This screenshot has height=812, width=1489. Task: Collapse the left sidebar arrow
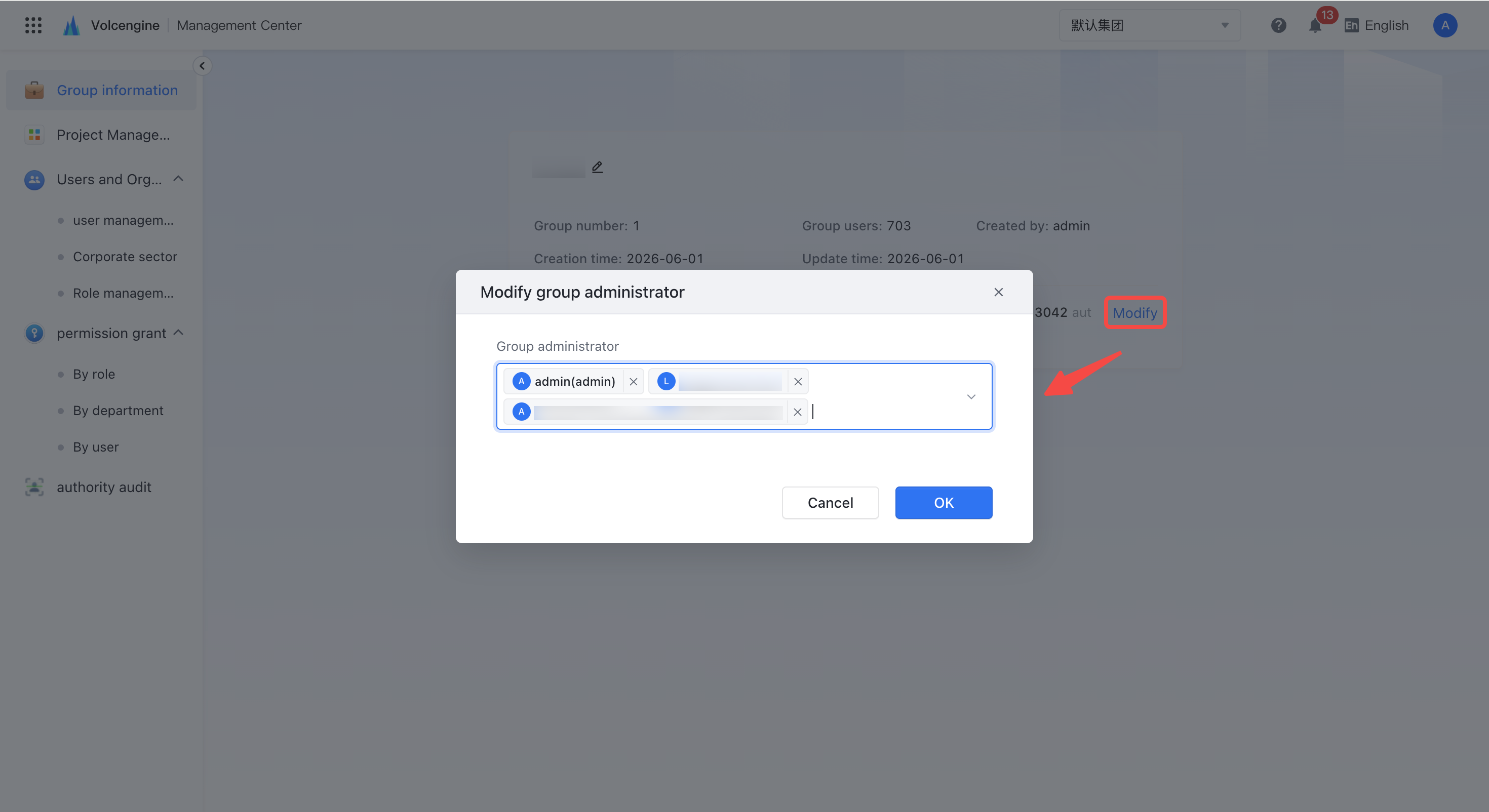coord(202,66)
